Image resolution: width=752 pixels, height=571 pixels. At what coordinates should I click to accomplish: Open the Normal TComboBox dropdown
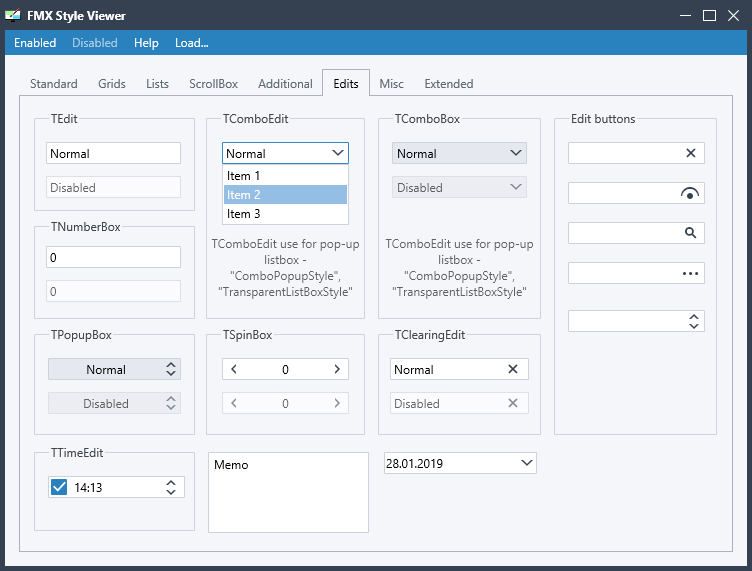(x=459, y=153)
